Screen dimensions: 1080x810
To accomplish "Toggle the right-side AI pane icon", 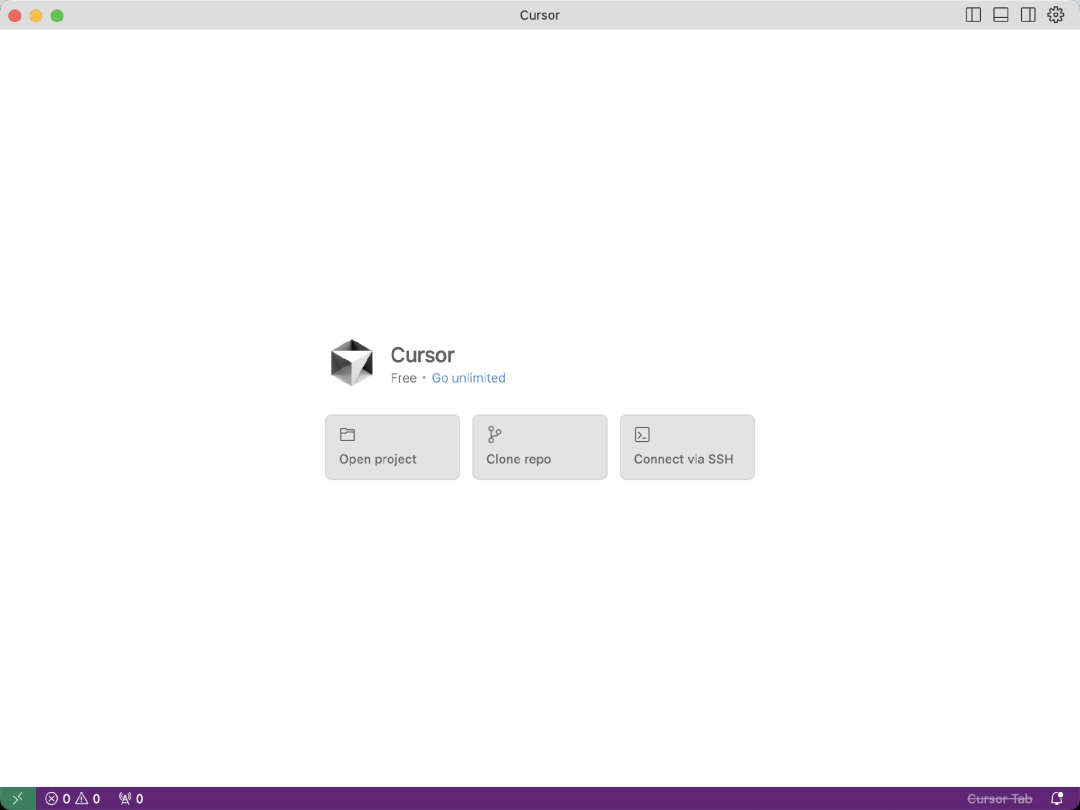I will pyautogui.click(x=1028, y=15).
